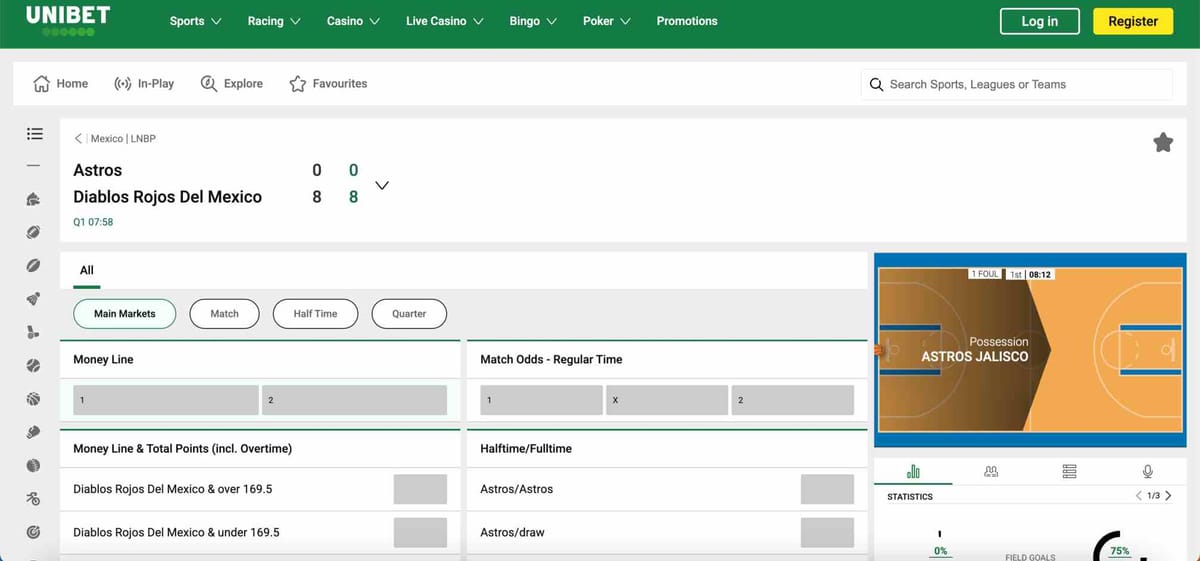Select the badminton shuttlecock icon in sidebar
Image resolution: width=1200 pixels, height=561 pixels.
click(34, 299)
